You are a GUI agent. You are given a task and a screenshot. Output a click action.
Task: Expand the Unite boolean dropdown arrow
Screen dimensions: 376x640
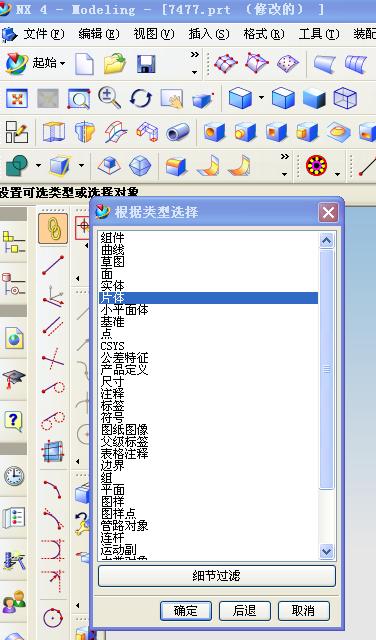coord(38,165)
